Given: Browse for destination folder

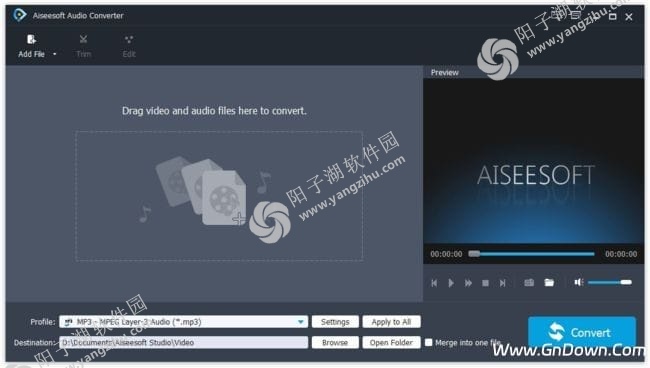Looking at the screenshot, I should point(335,343).
